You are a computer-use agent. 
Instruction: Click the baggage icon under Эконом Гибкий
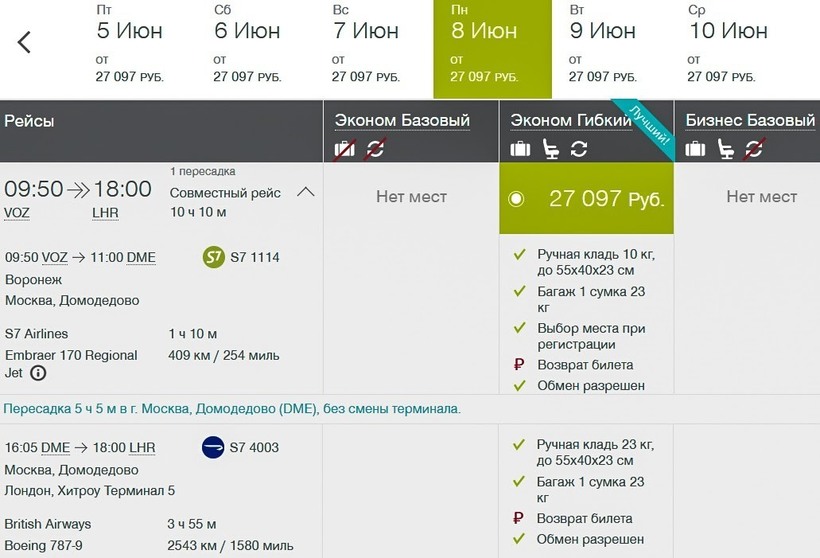coord(520,150)
